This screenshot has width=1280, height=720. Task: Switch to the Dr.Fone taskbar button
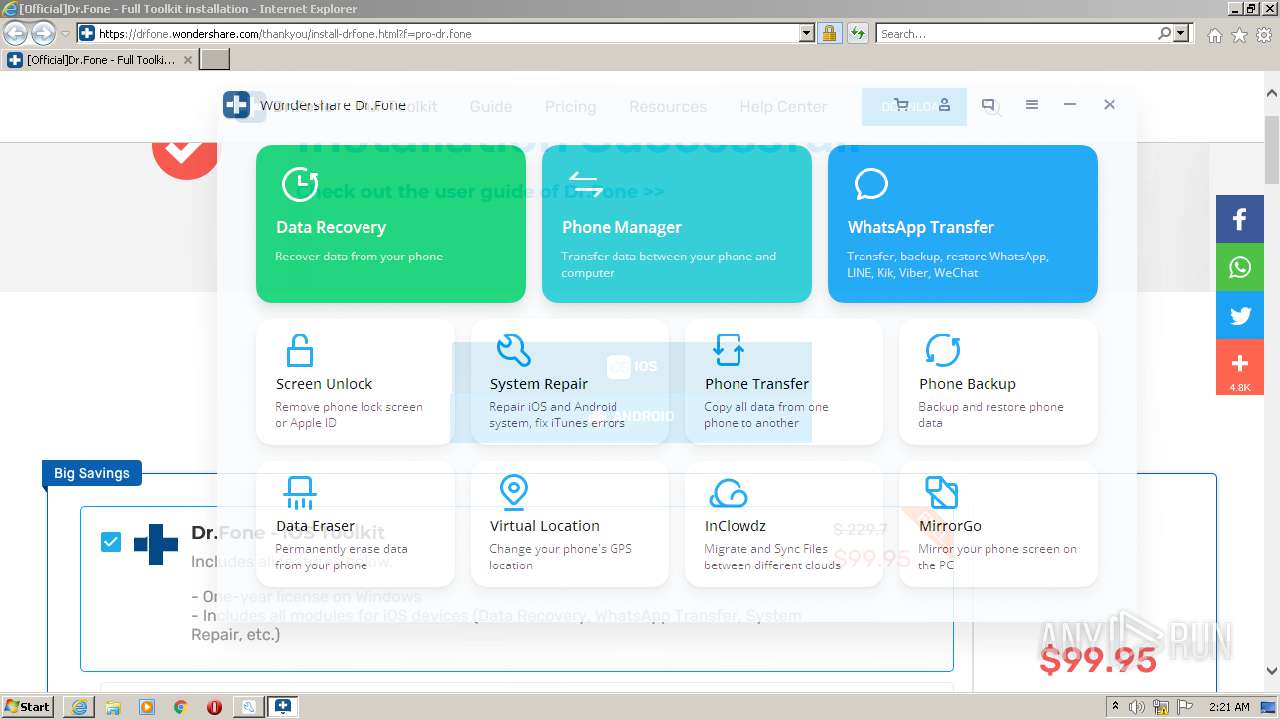coord(282,707)
